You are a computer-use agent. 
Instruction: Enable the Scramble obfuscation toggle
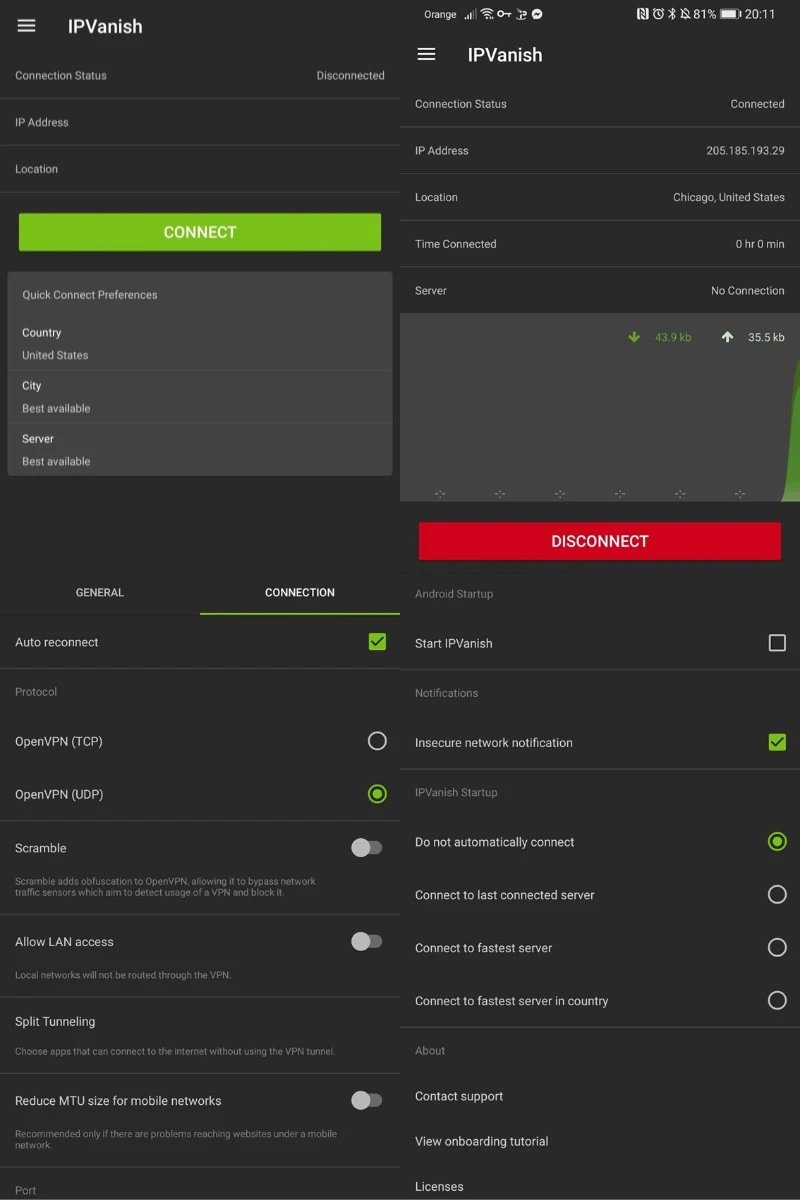pos(367,847)
